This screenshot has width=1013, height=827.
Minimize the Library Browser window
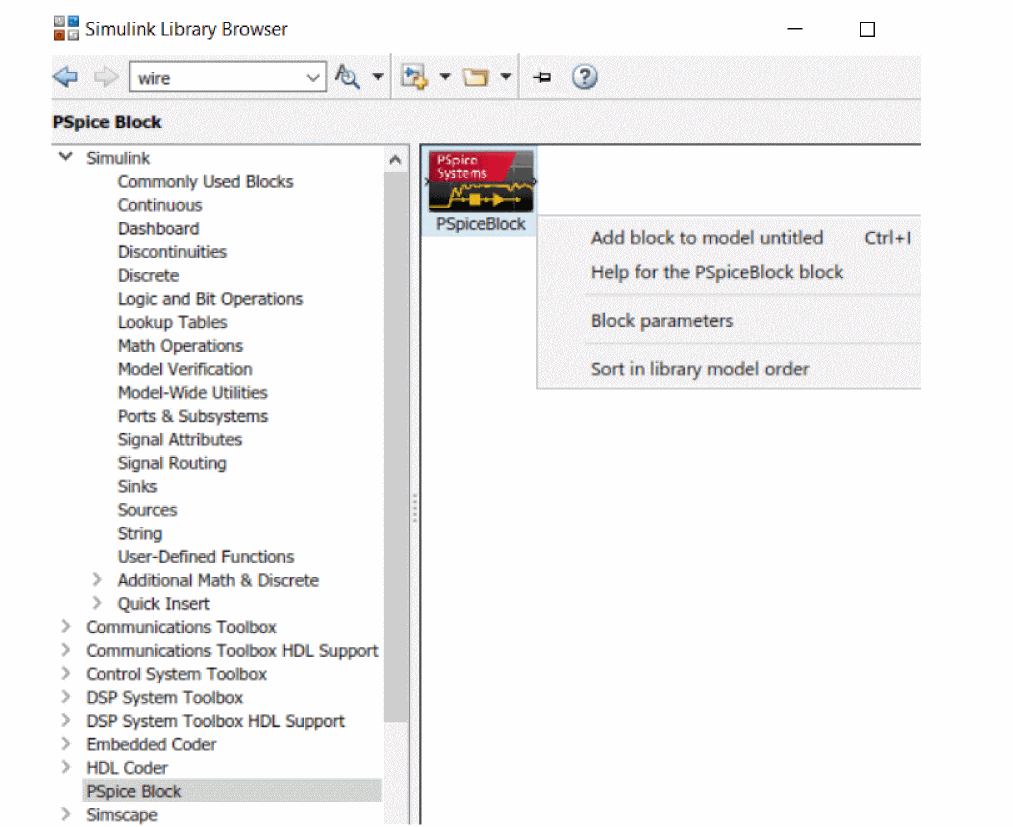click(795, 29)
